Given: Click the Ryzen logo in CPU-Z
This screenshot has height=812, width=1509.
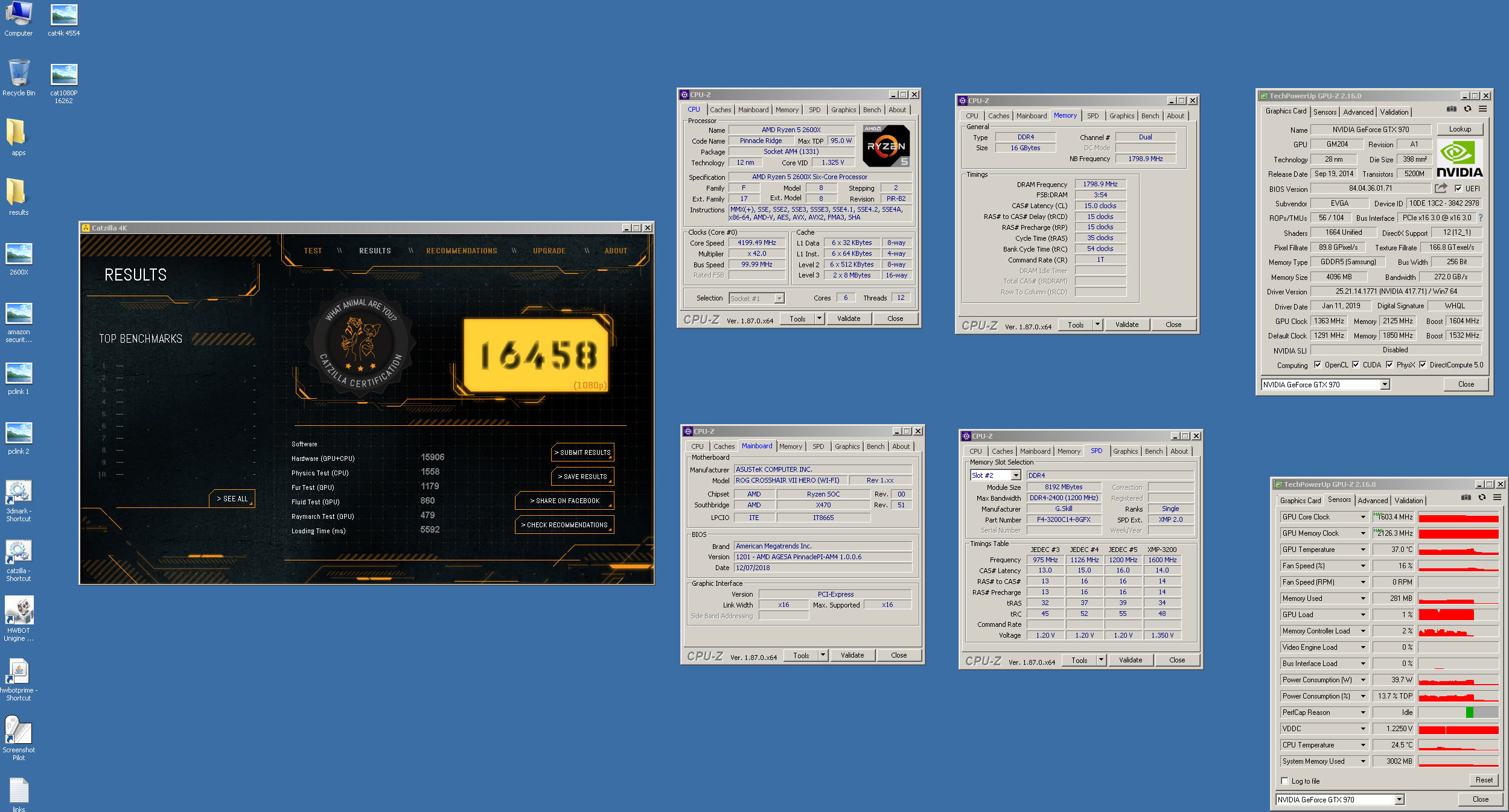Looking at the screenshot, I should pos(886,146).
